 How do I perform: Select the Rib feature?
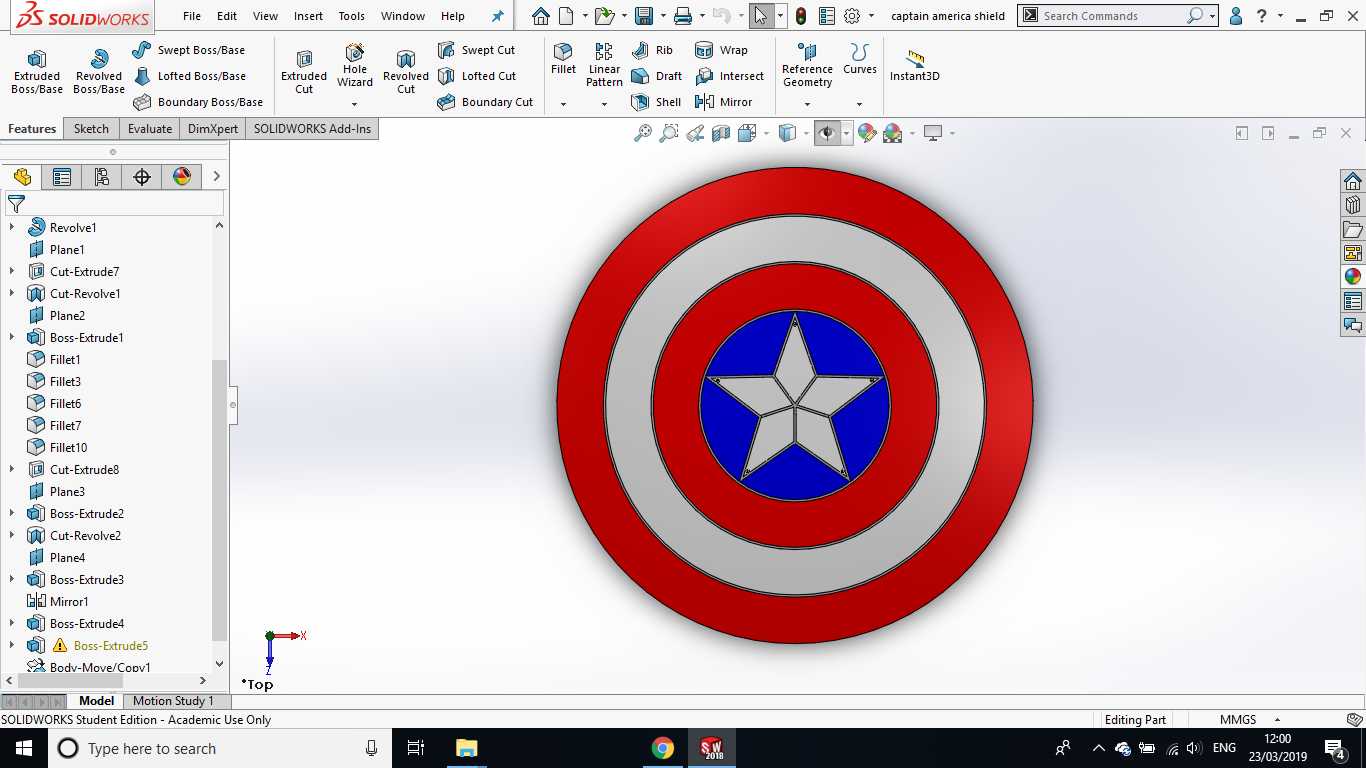point(652,50)
